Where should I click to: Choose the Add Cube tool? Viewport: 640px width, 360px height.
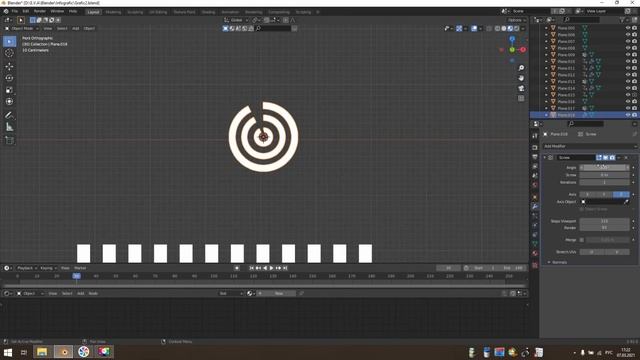click(9, 140)
